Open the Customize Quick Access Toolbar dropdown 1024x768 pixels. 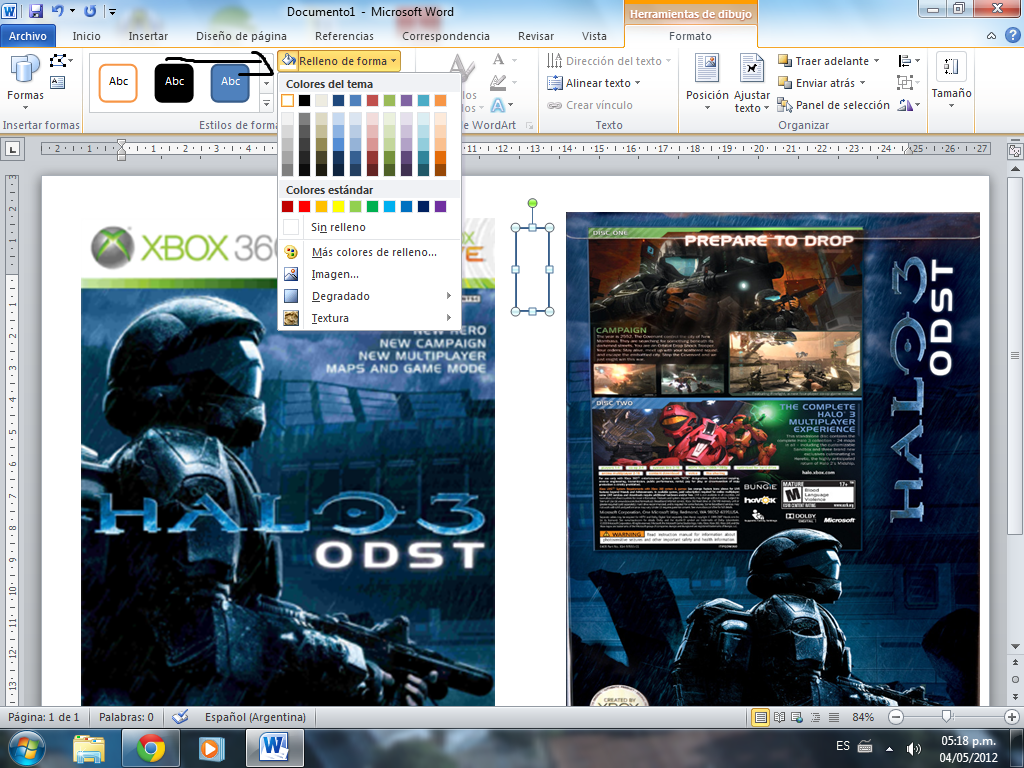point(112,11)
